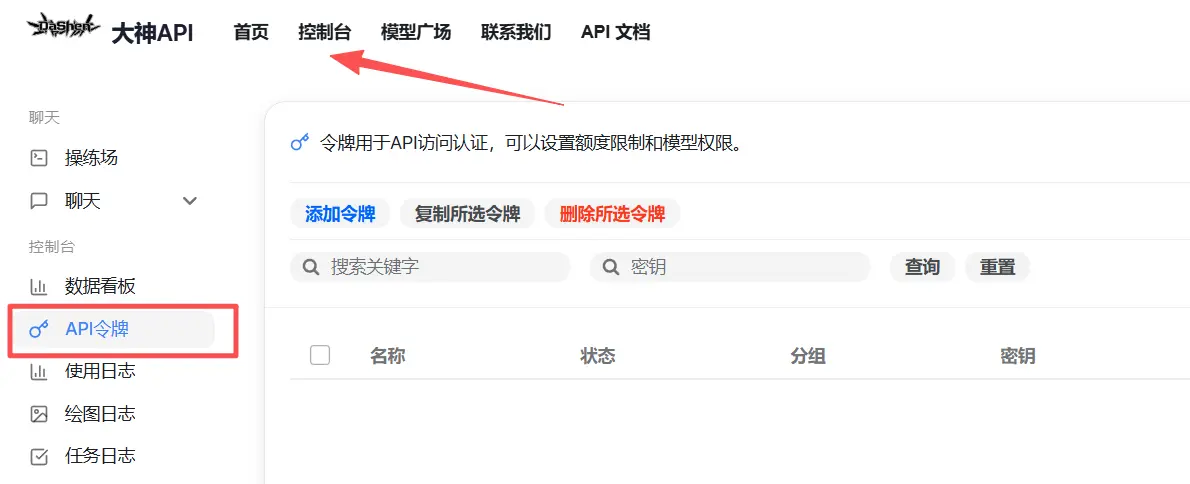Focus the 搜索关键字 search field
Image resolution: width=1190 pixels, height=484 pixels.
[x=440, y=267]
